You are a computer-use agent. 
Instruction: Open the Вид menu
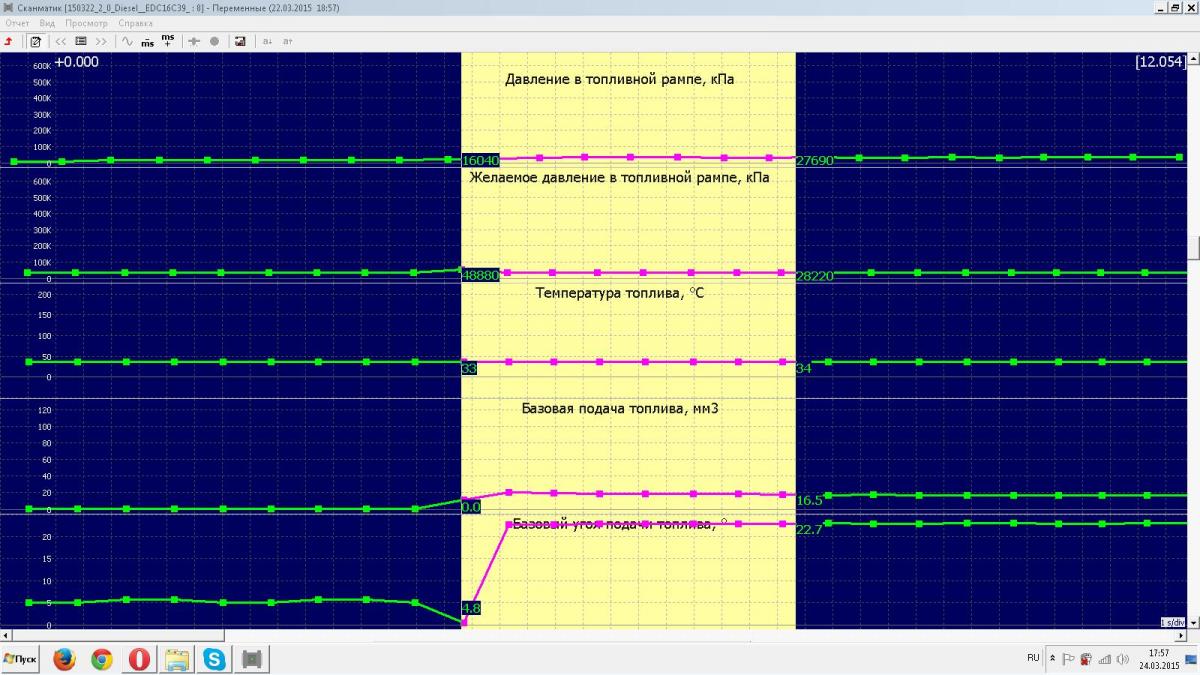coord(47,22)
